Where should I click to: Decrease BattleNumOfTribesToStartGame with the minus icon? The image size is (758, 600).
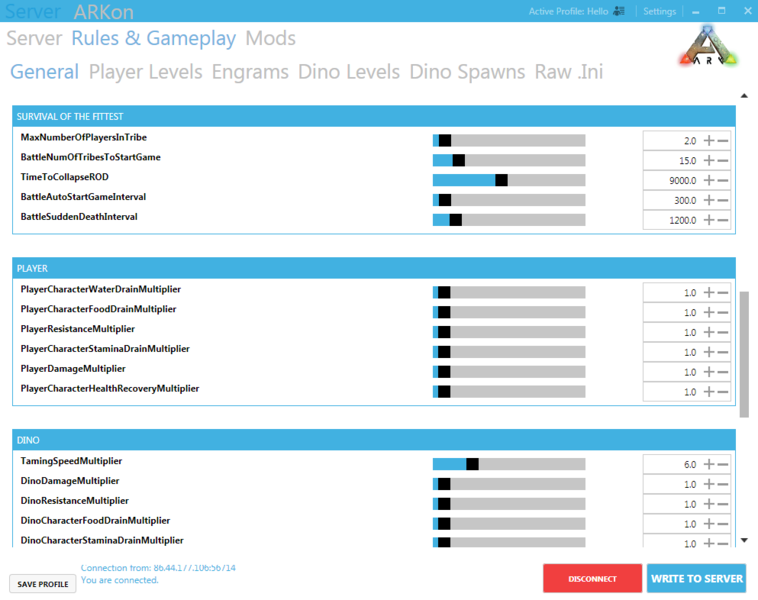pos(723,161)
